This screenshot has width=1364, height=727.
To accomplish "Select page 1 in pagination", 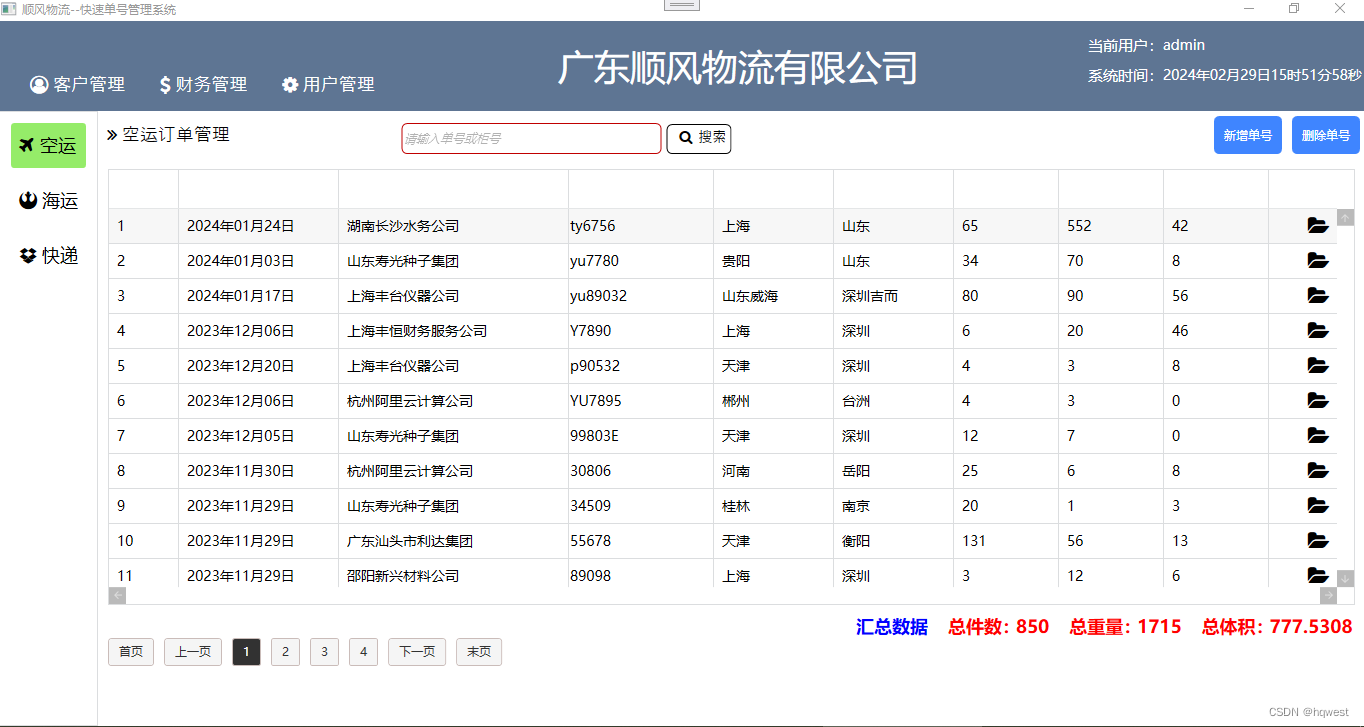I will pyautogui.click(x=247, y=652).
